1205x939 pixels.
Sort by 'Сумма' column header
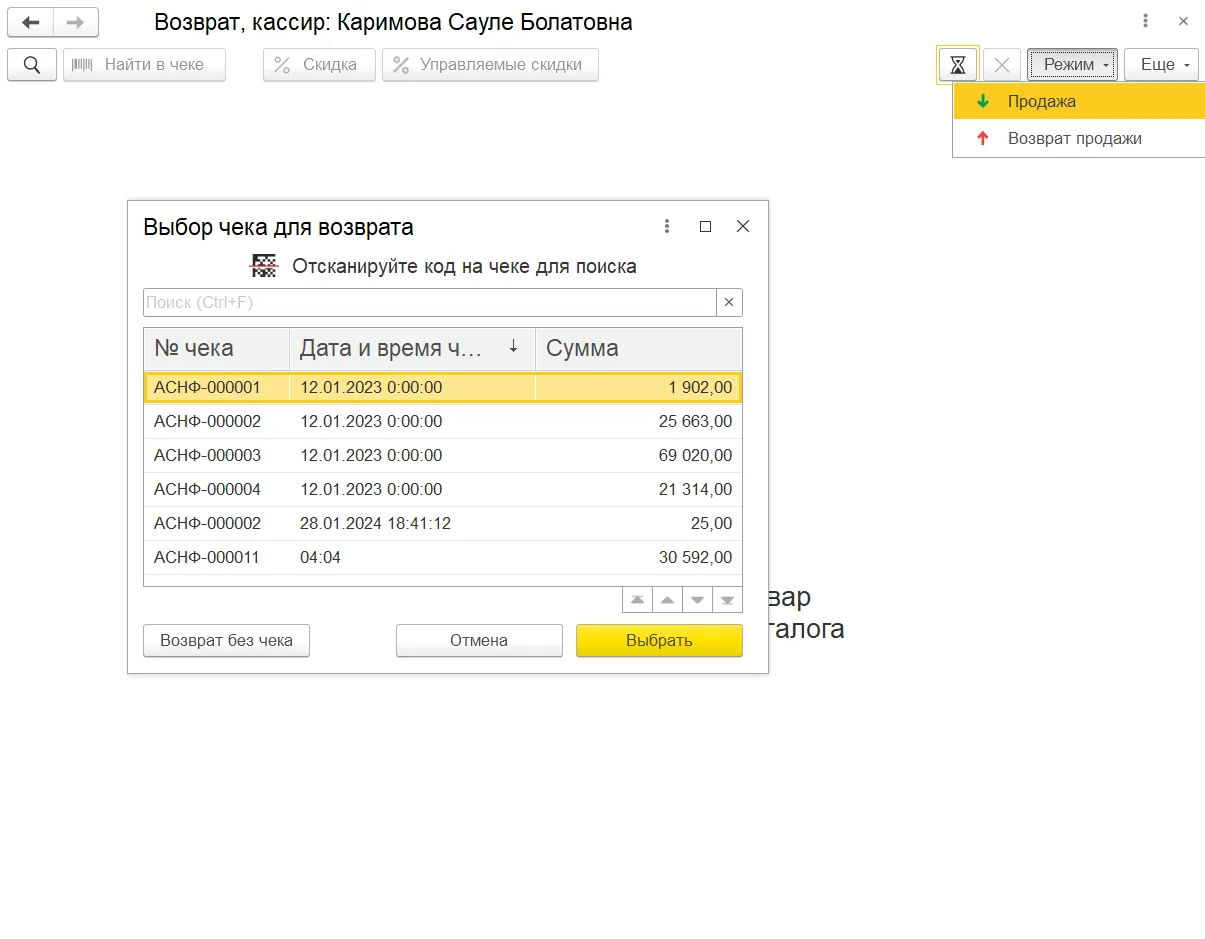coord(639,349)
